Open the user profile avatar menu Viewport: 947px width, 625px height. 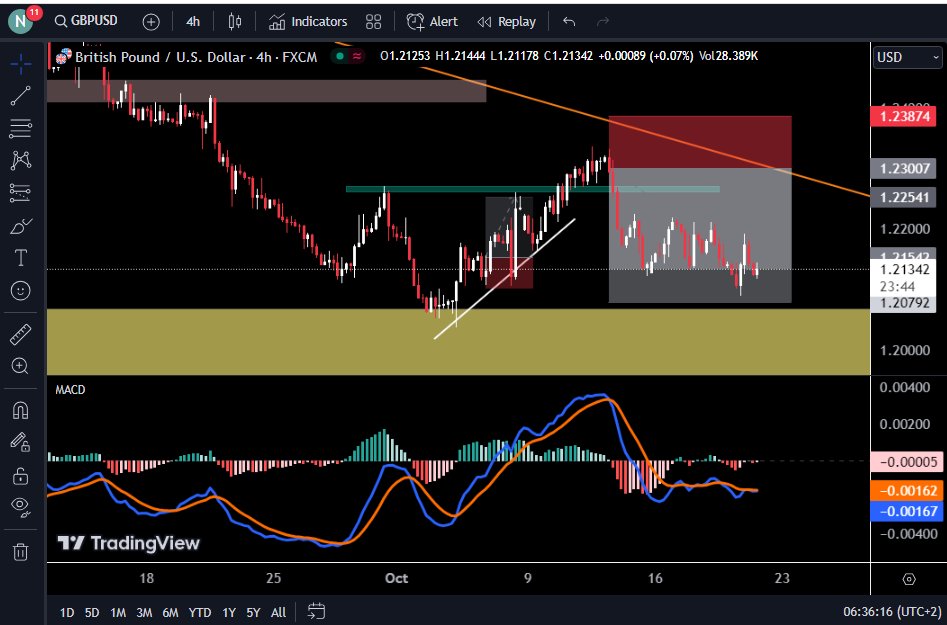[21, 21]
